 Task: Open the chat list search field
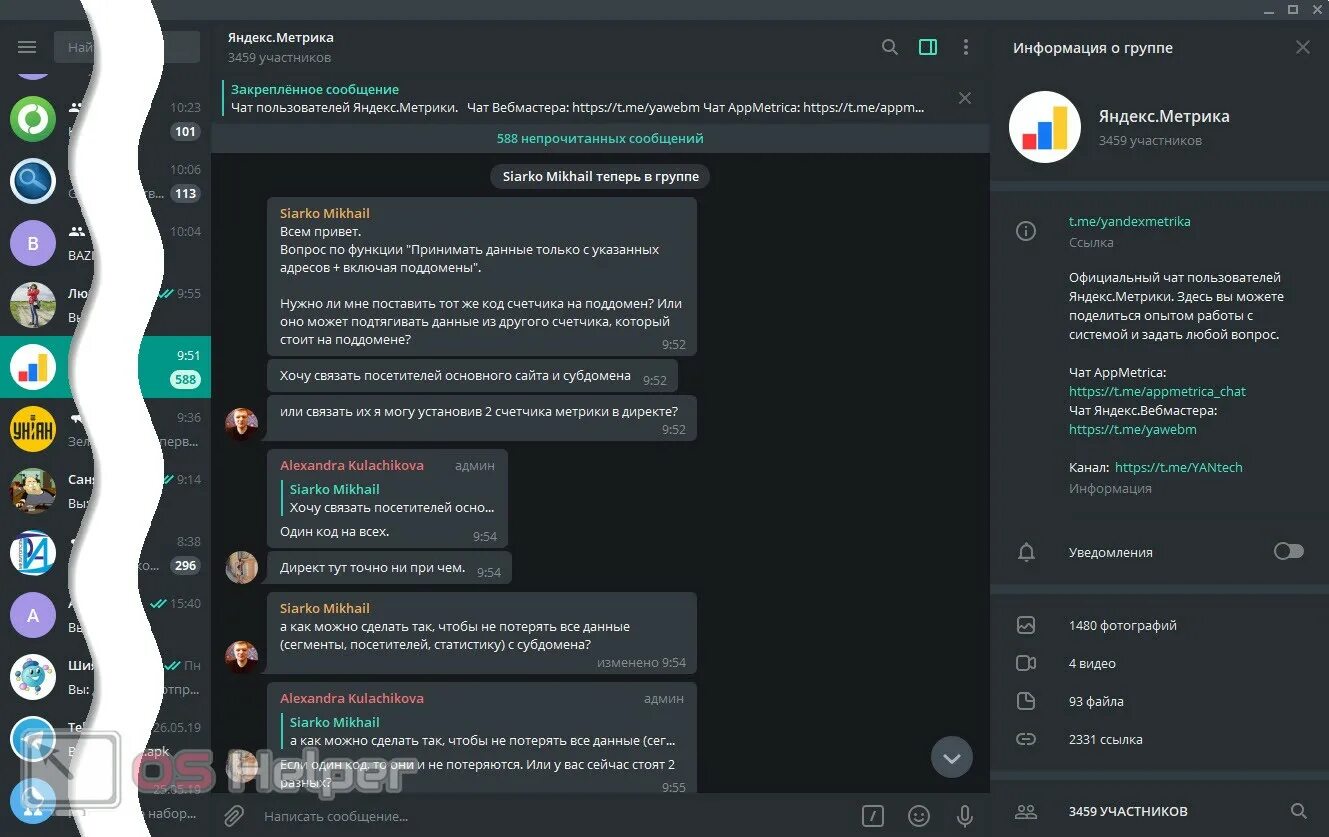point(127,47)
